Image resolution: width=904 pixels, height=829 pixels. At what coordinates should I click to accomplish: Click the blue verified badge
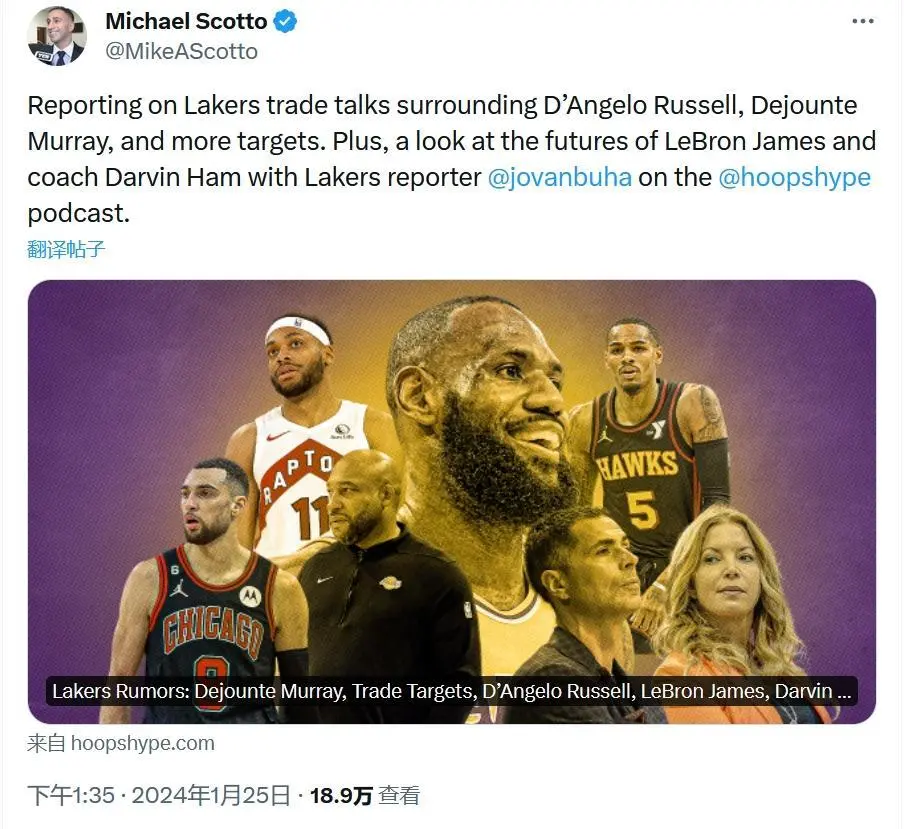point(285,21)
